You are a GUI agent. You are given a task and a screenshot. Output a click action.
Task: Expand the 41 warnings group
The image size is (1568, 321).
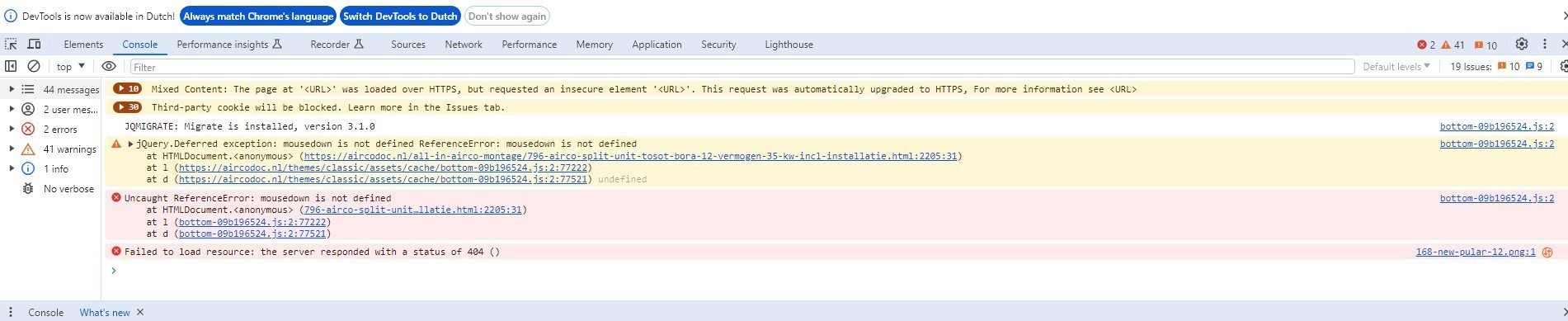[12, 149]
